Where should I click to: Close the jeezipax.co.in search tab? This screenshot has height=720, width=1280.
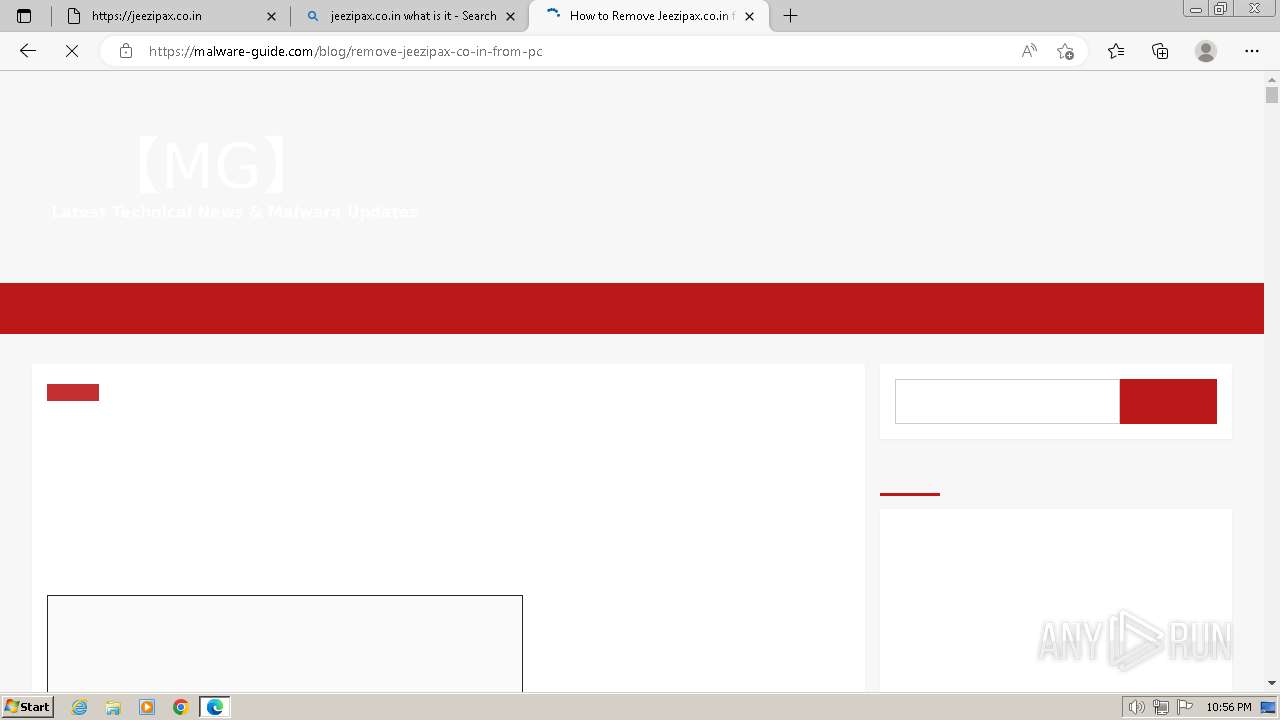click(x=511, y=16)
